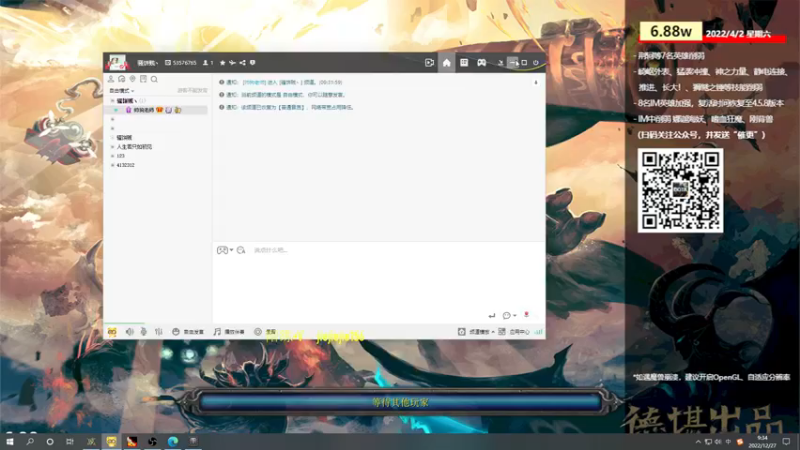Click the taskbar clock showing 2022/12/27
Screen dimensions: 800x450
[x=763, y=442]
